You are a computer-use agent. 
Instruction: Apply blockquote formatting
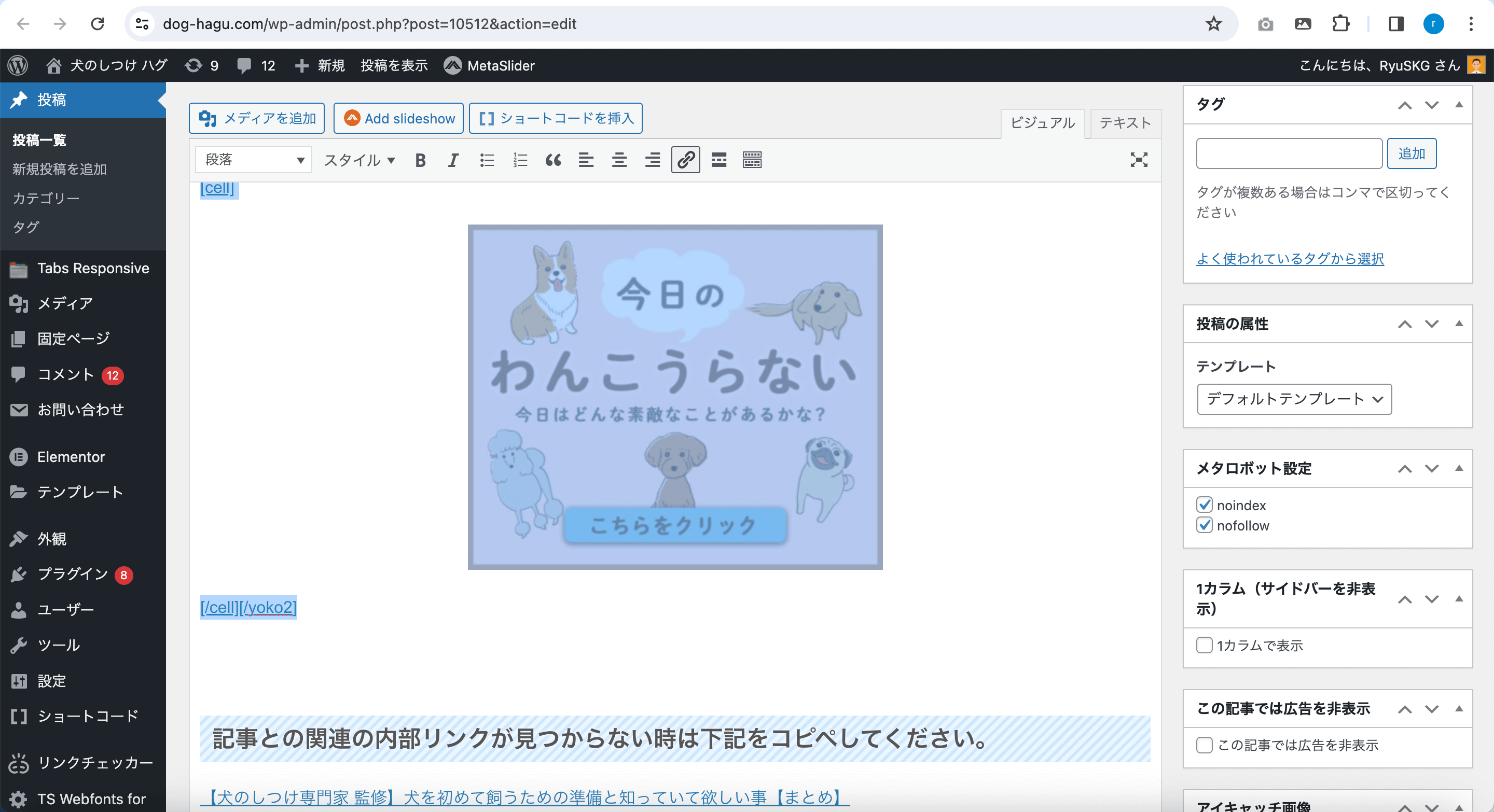pyautogui.click(x=554, y=160)
